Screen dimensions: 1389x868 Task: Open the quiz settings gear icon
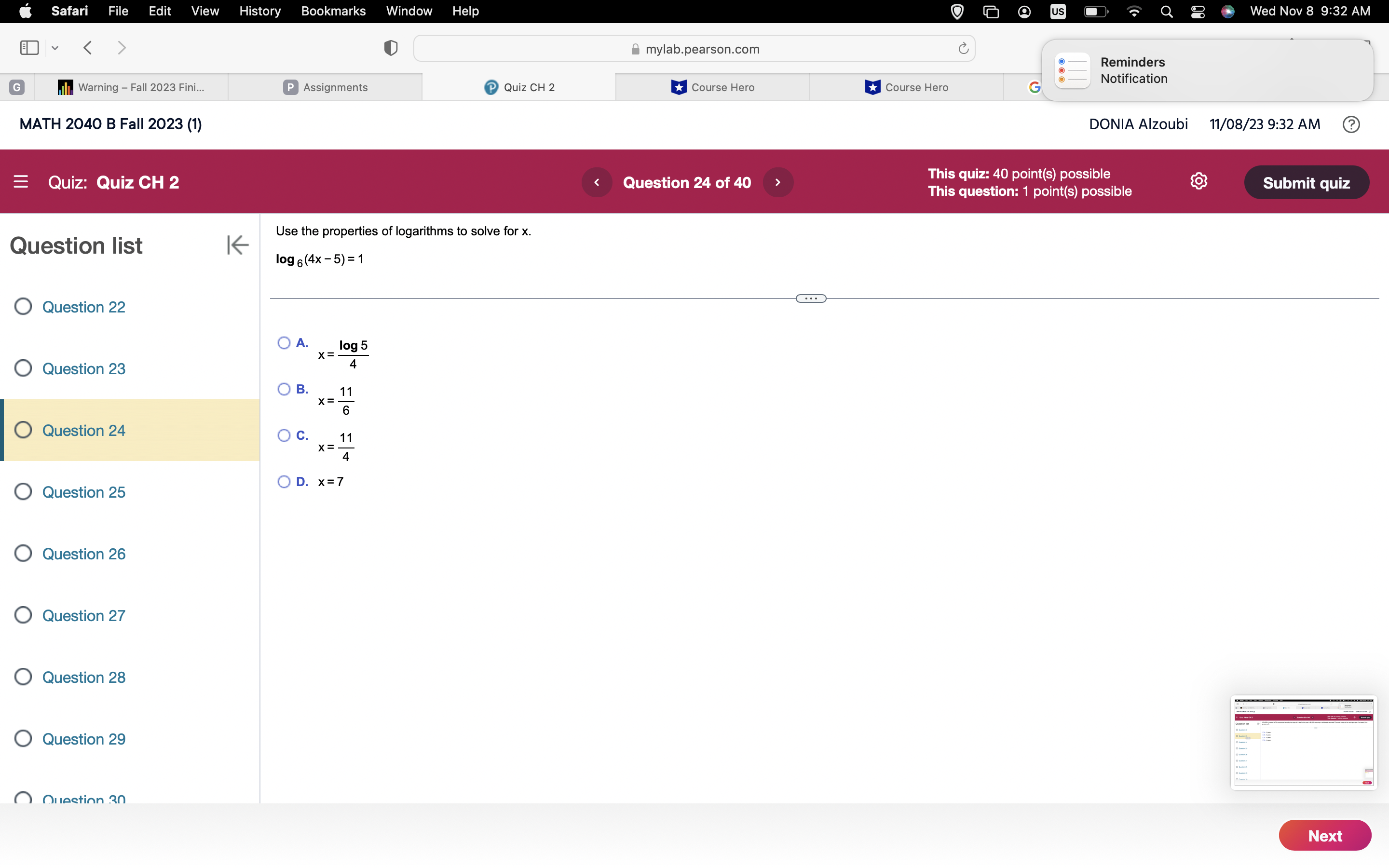click(x=1199, y=181)
